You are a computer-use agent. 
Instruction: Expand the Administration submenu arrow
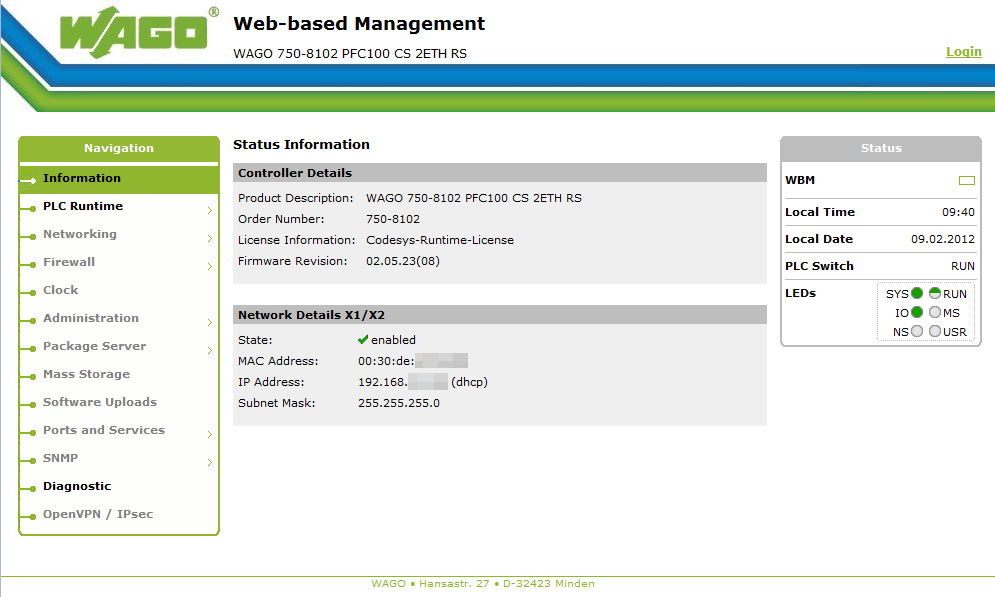click(209, 322)
